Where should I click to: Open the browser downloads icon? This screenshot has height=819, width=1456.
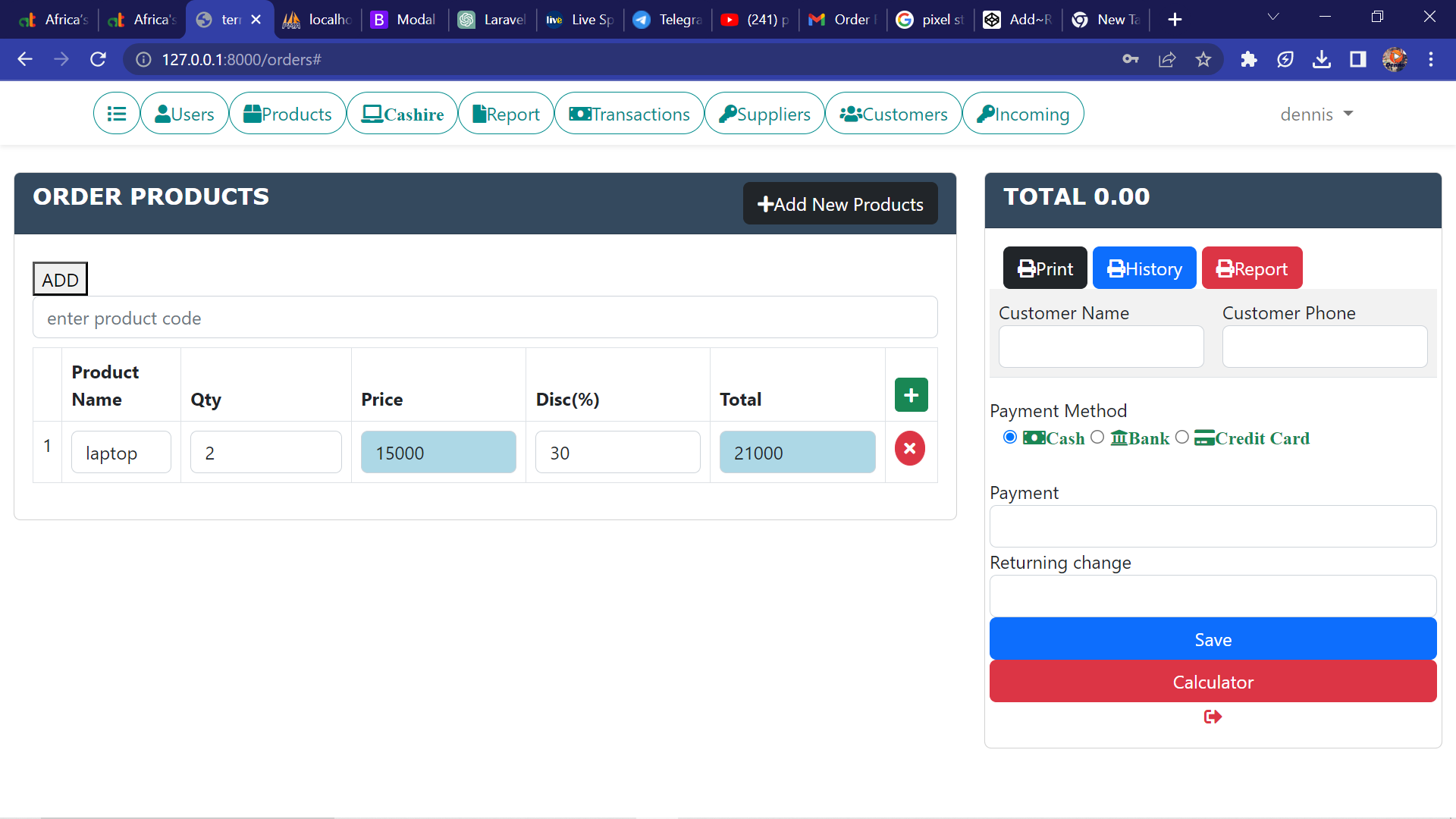coord(1322,60)
